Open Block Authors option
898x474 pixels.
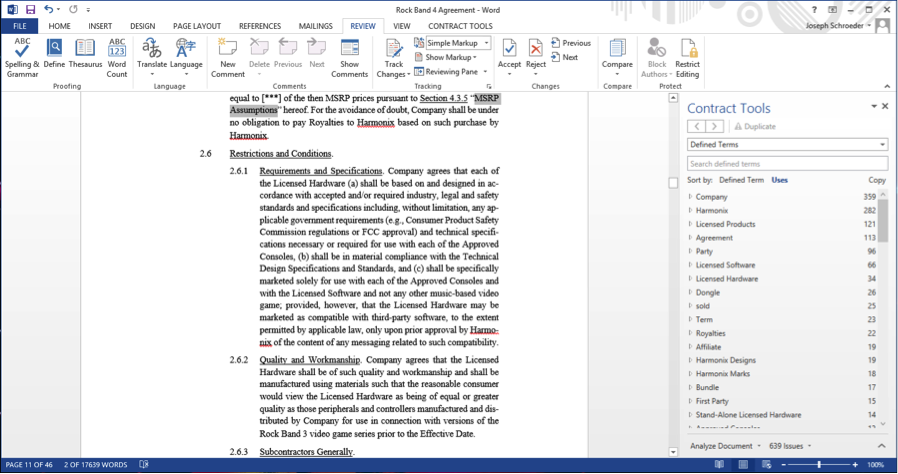(656, 58)
